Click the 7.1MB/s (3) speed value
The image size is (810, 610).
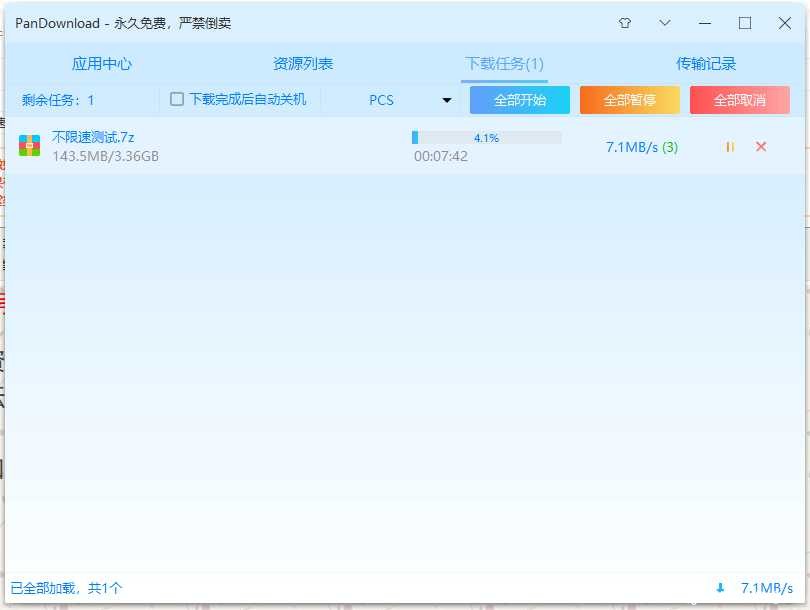(x=642, y=147)
